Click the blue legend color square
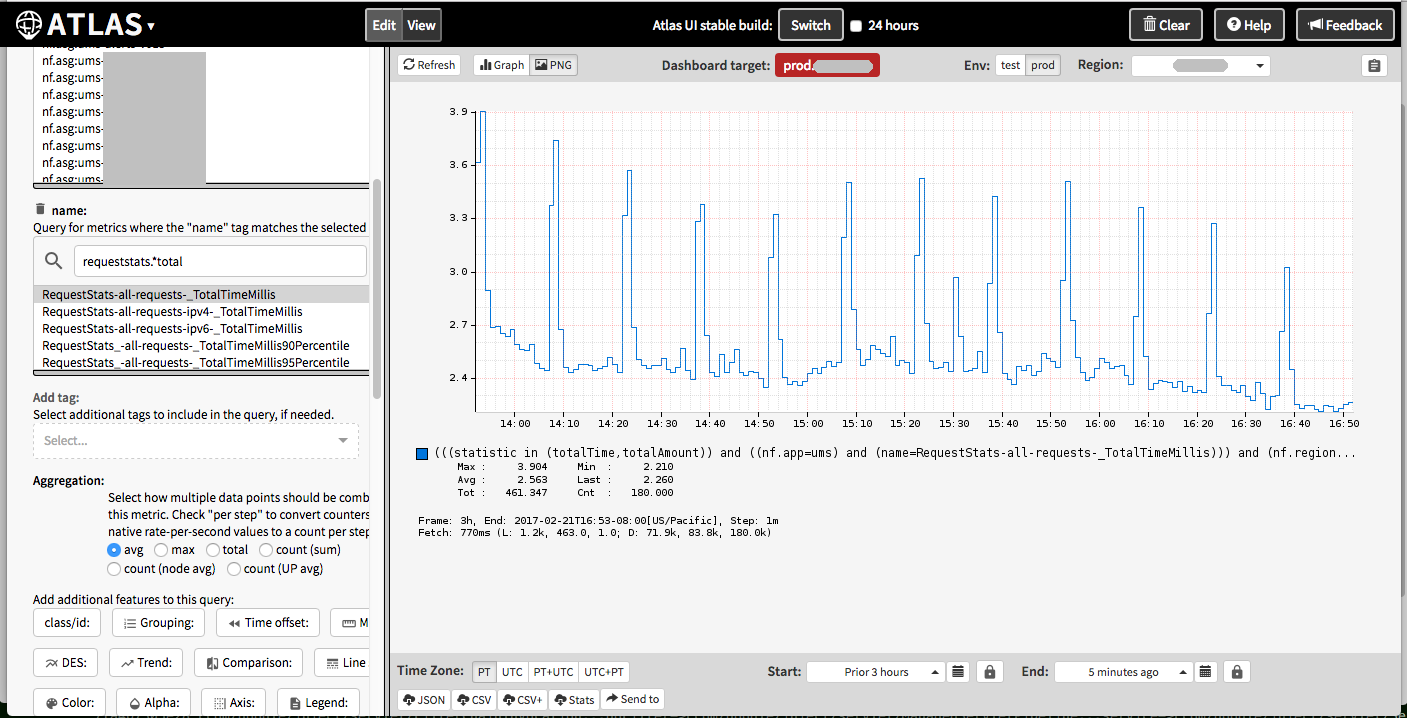The width and height of the screenshot is (1407, 718). coord(422,453)
